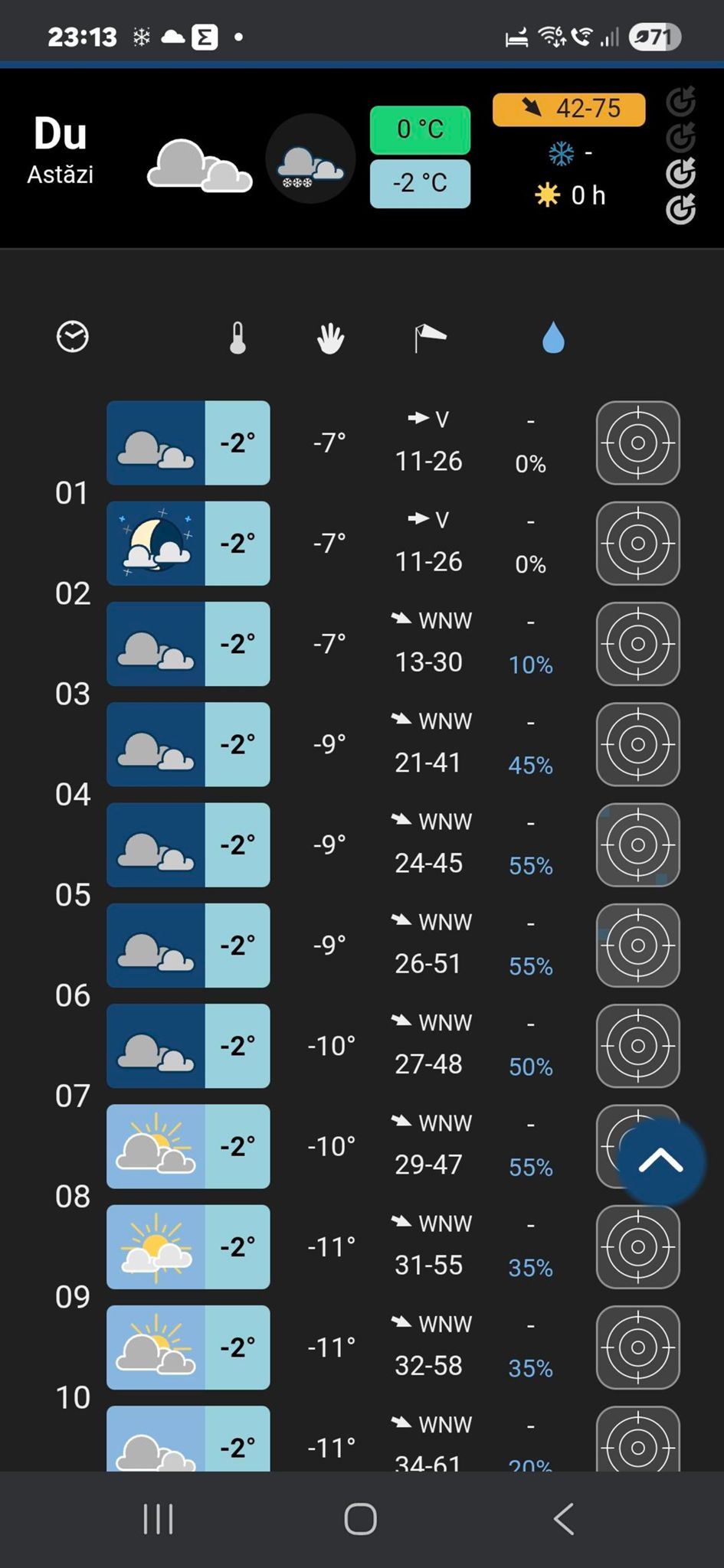Open the Du Astăzi day header

pyautogui.click(x=61, y=150)
